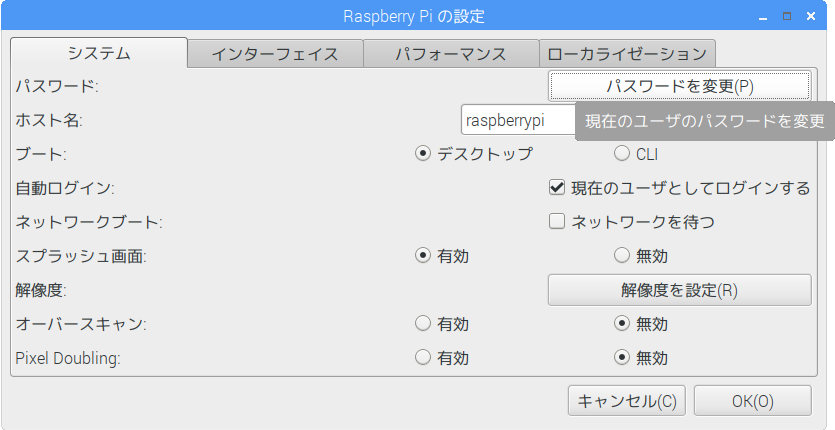
Task: Uncheck 現在のユーザとしてログインする checkbox
Action: pyautogui.click(x=680, y=188)
